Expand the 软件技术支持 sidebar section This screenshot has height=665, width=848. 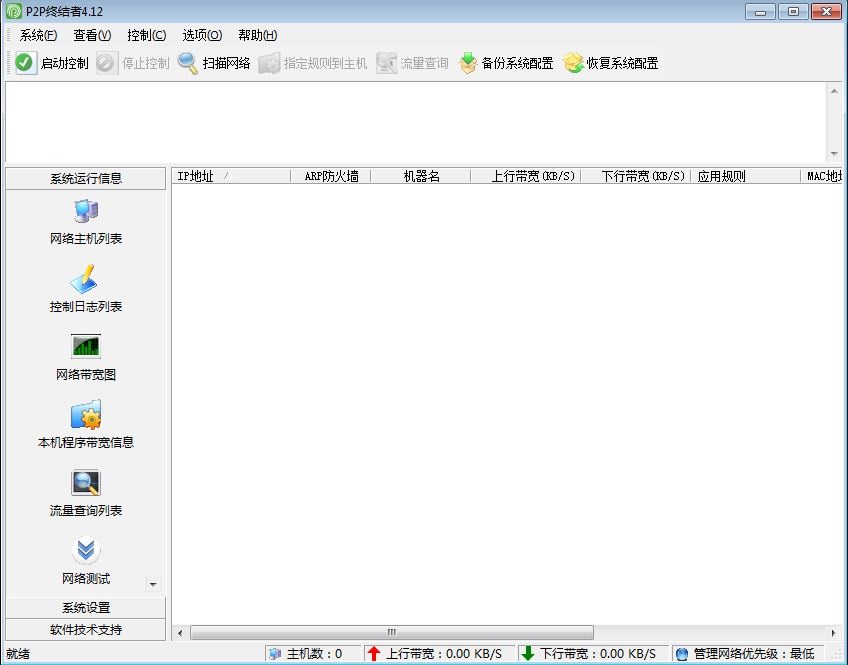86,630
